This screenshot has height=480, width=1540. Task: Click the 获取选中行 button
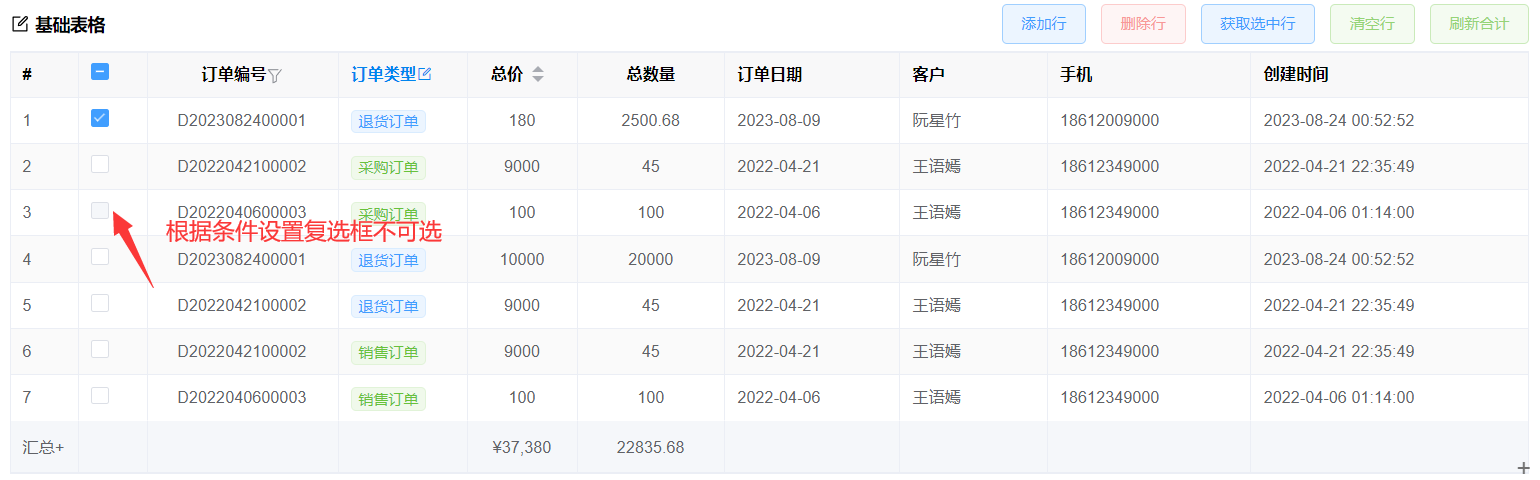[1257, 24]
